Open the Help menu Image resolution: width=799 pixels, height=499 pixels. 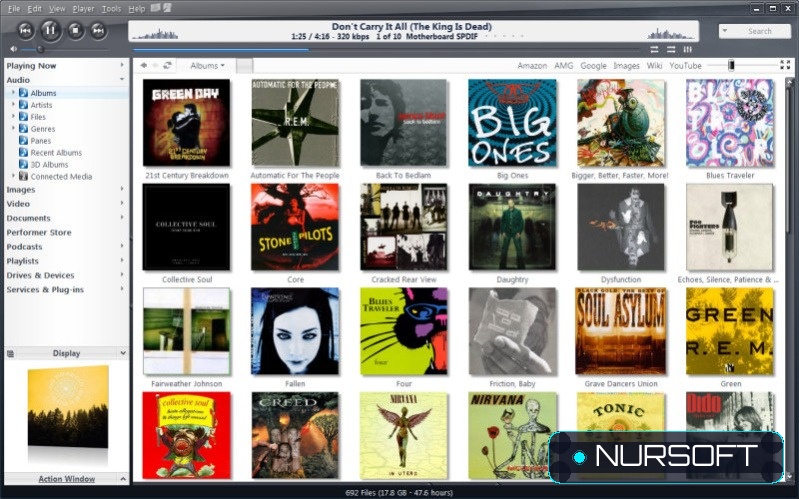tap(137, 9)
